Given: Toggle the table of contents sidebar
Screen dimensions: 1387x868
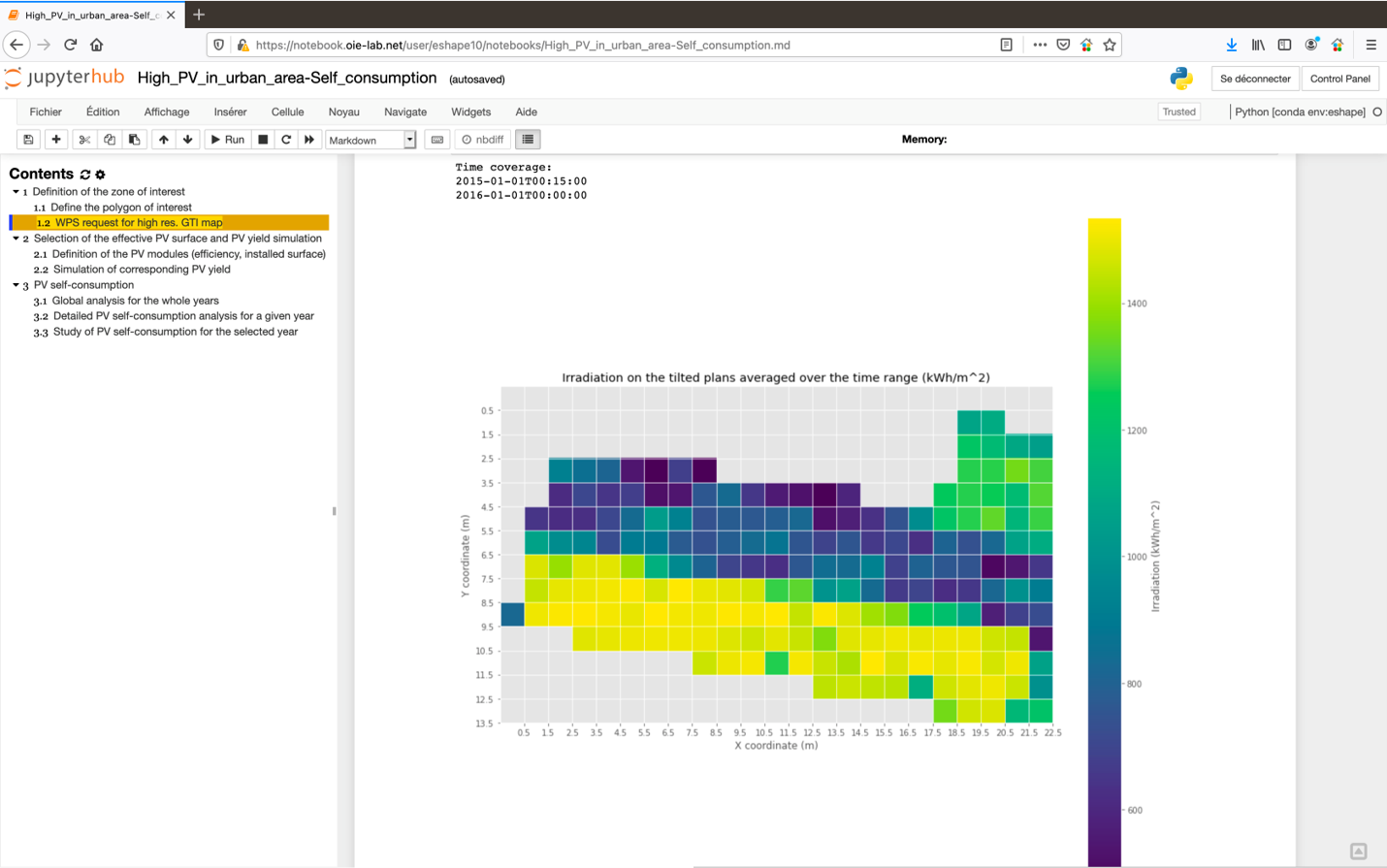Looking at the screenshot, I should point(527,139).
